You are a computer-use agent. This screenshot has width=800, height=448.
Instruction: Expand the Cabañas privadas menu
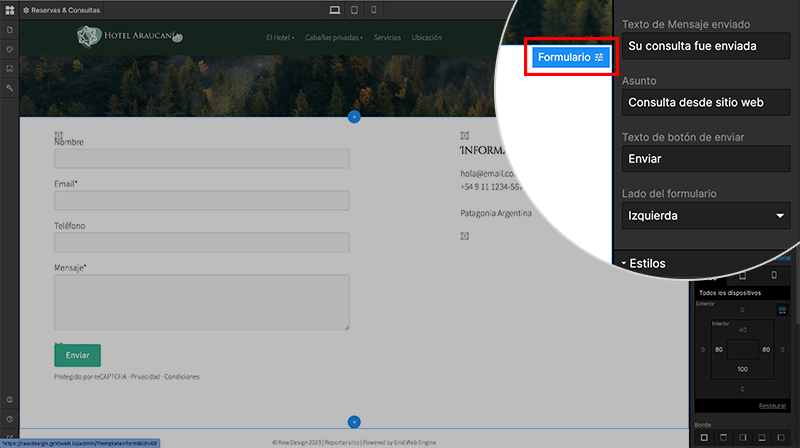pyautogui.click(x=334, y=37)
